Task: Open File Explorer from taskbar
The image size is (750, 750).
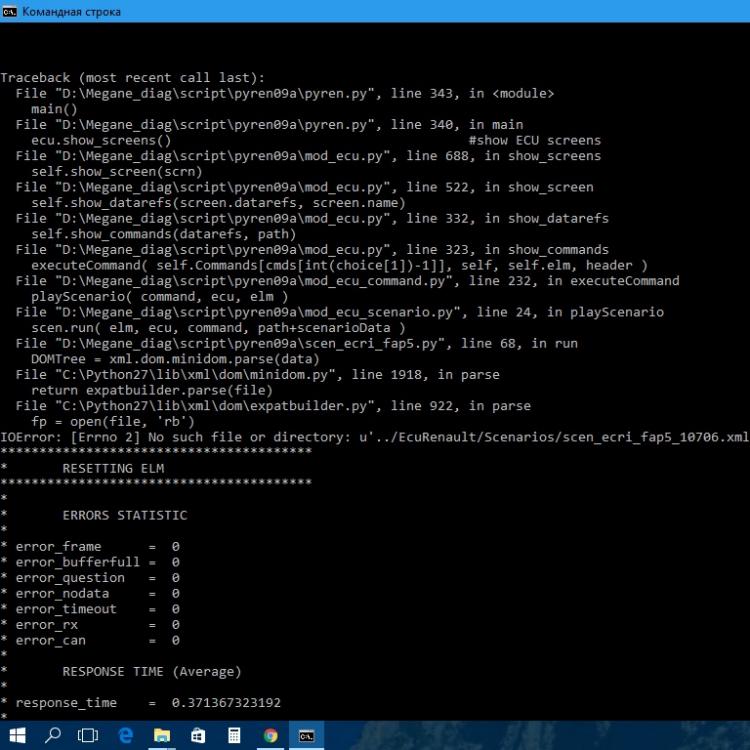Action: pyautogui.click(x=162, y=735)
